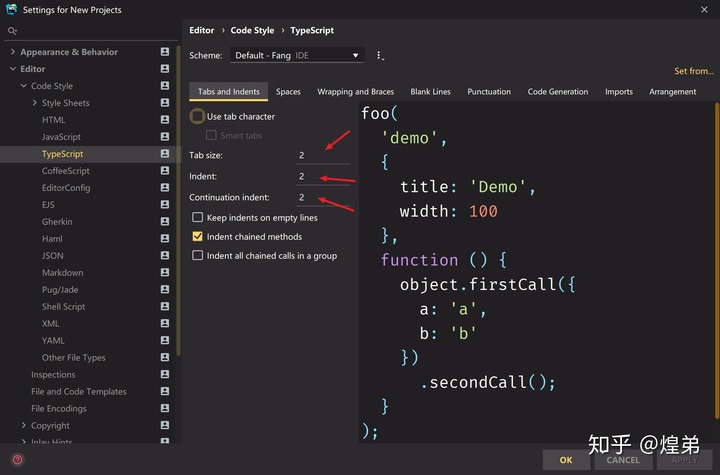Switch to the Tabs and Indents tab

coord(229,91)
